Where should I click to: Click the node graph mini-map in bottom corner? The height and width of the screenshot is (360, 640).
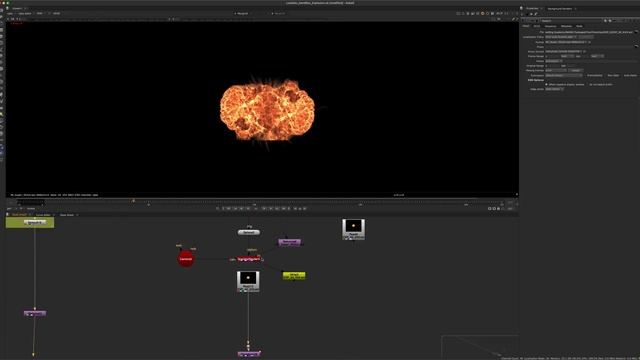[480, 346]
